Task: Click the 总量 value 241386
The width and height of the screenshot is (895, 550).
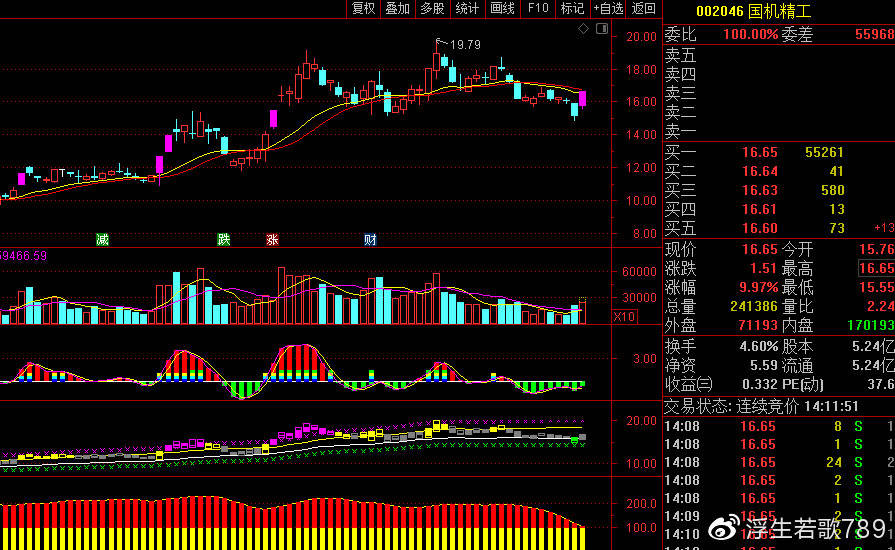Action: click(754, 306)
